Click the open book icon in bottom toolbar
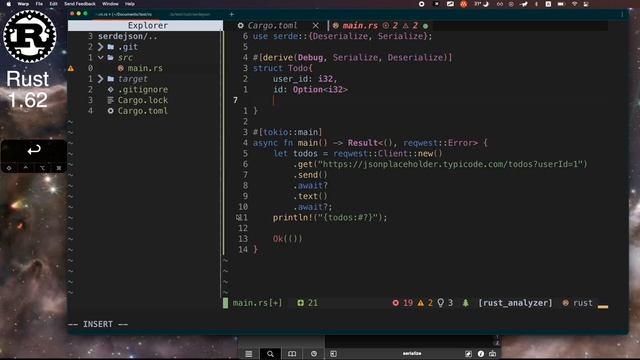Screen dimensions: 640x360 pos(292,353)
